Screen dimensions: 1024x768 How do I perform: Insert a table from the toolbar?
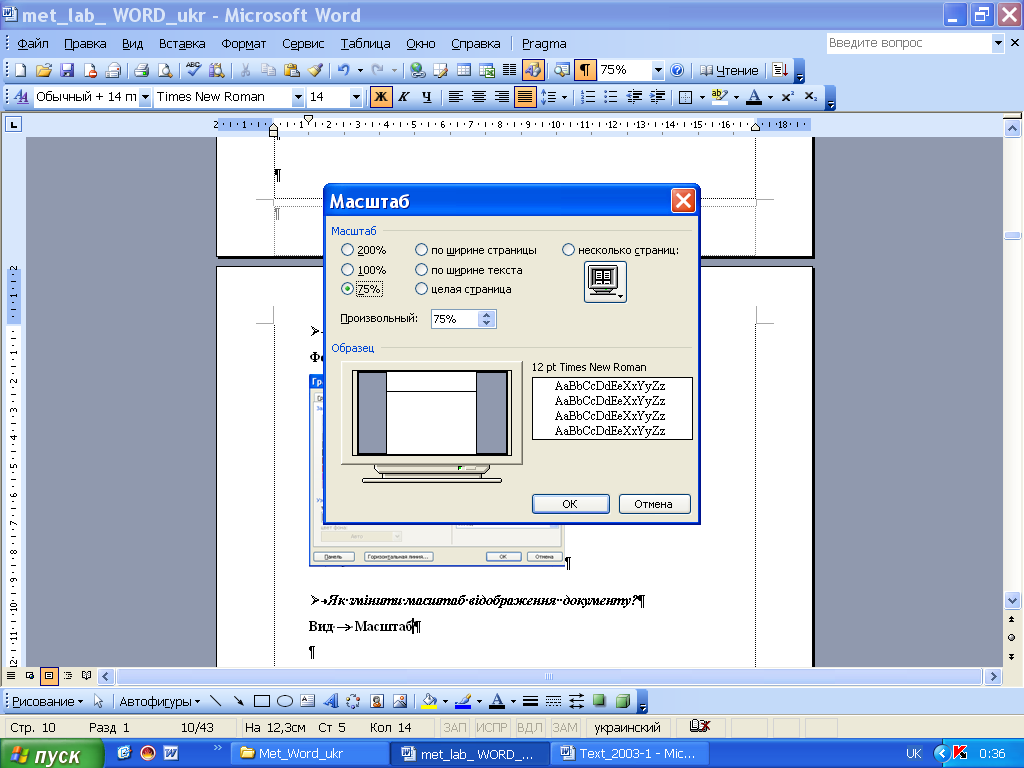[x=464, y=70]
